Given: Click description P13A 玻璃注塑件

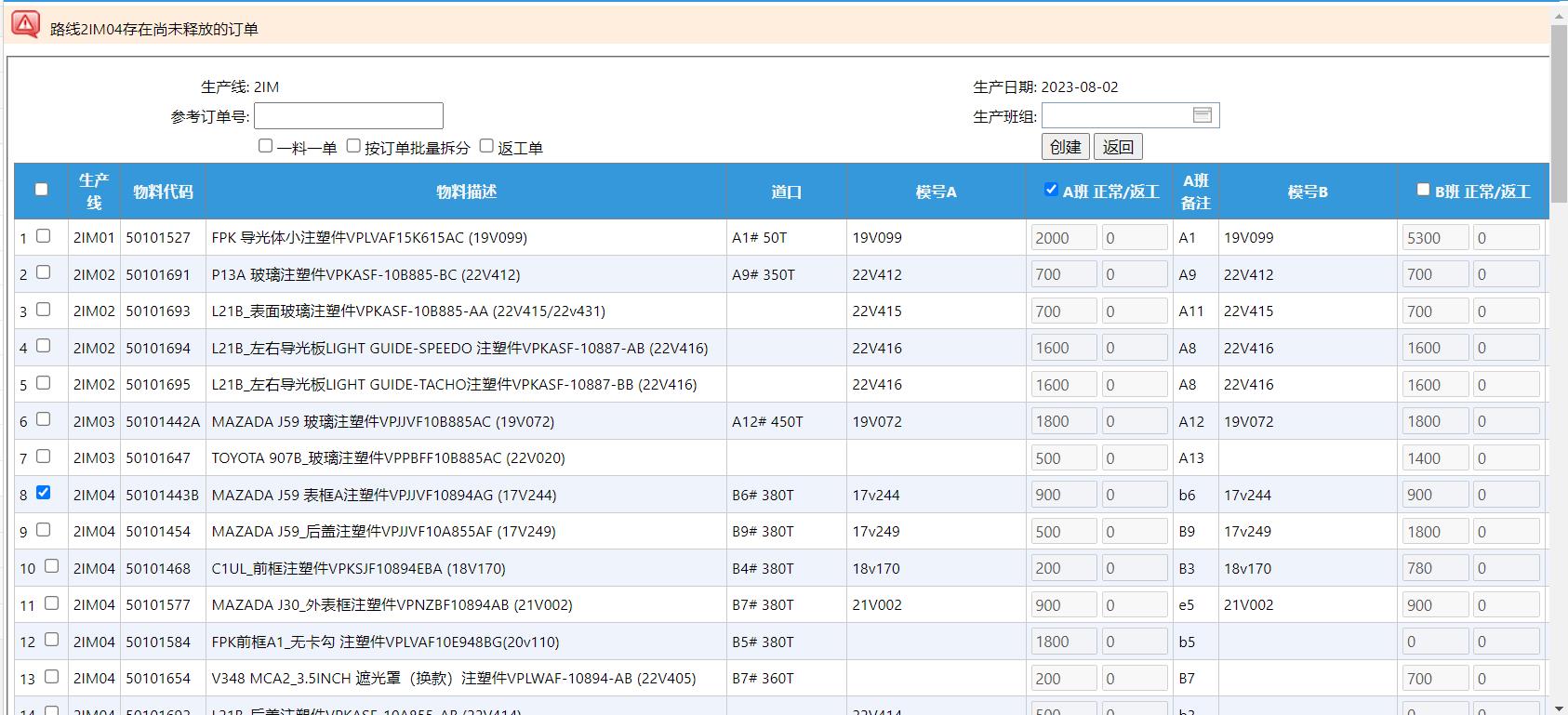Looking at the screenshot, I should point(365,274).
